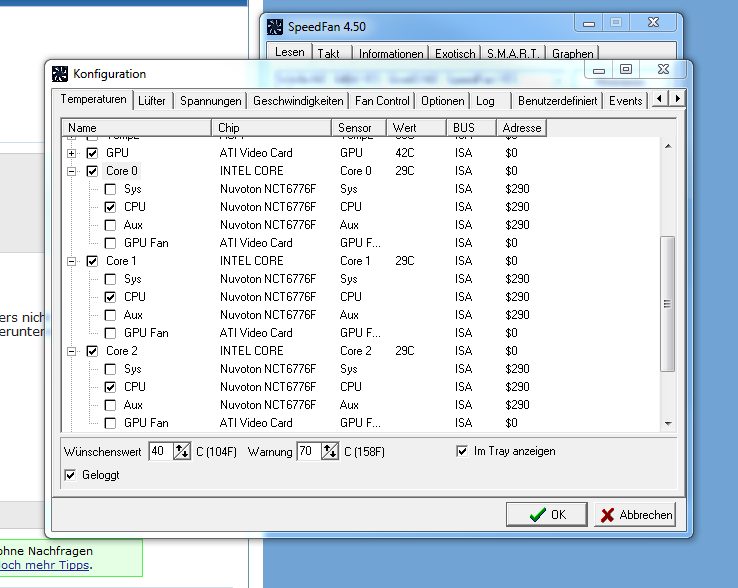
Task: Click the sensor list scrollbar thumb
Action: click(667, 304)
